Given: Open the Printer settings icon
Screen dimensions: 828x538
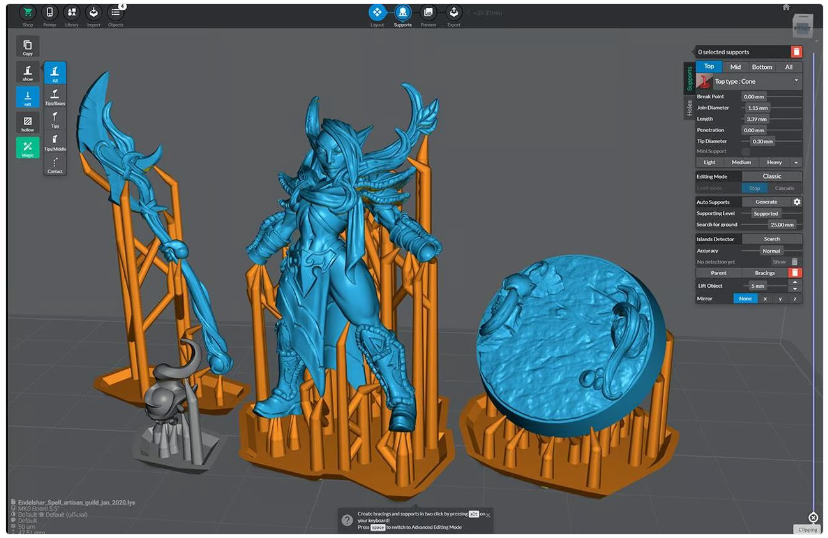Looking at the screenshot, I should coord(50,13).
